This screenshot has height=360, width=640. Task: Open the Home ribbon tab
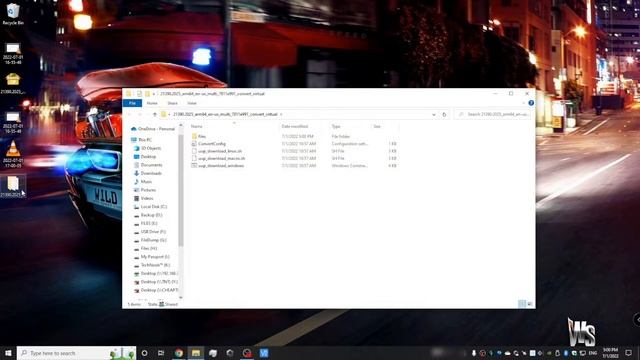coord(152,103)
